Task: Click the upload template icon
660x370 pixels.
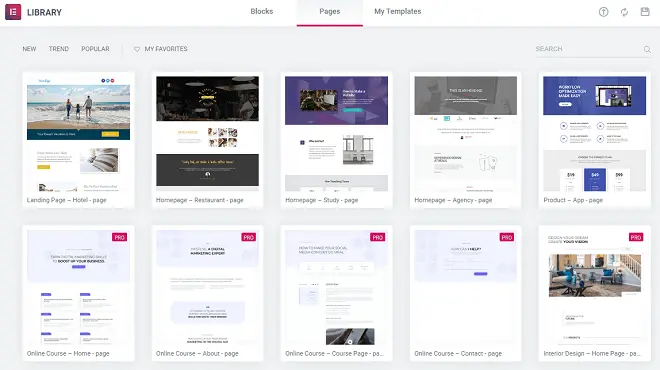Action: point(604,12)
